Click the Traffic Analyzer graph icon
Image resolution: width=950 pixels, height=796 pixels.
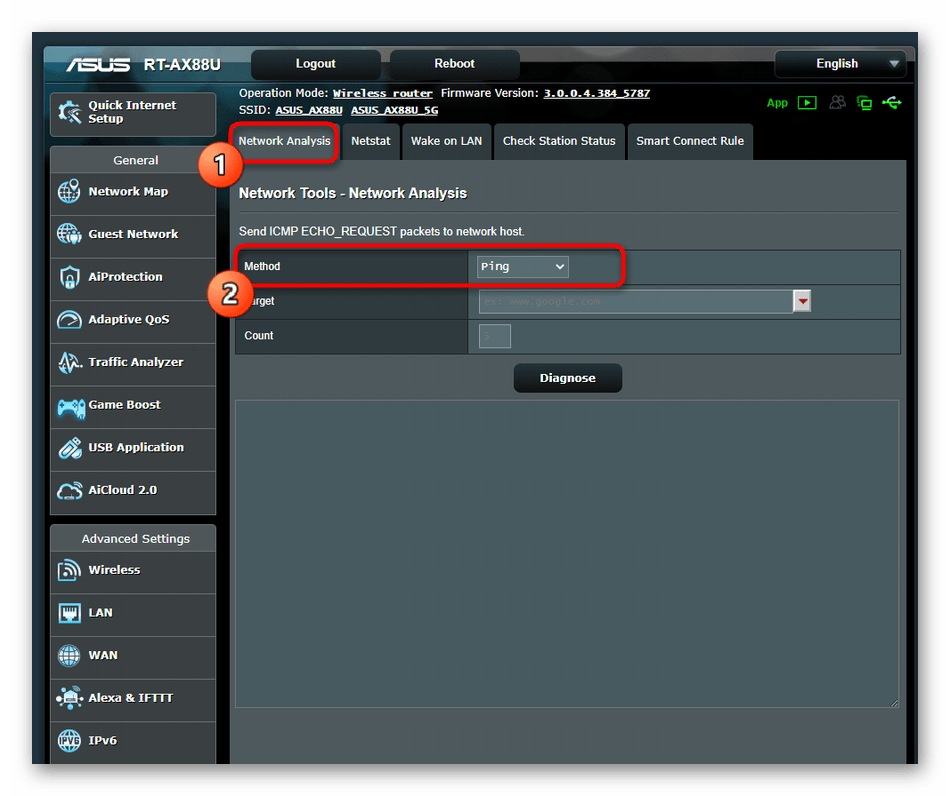[70, 362]
